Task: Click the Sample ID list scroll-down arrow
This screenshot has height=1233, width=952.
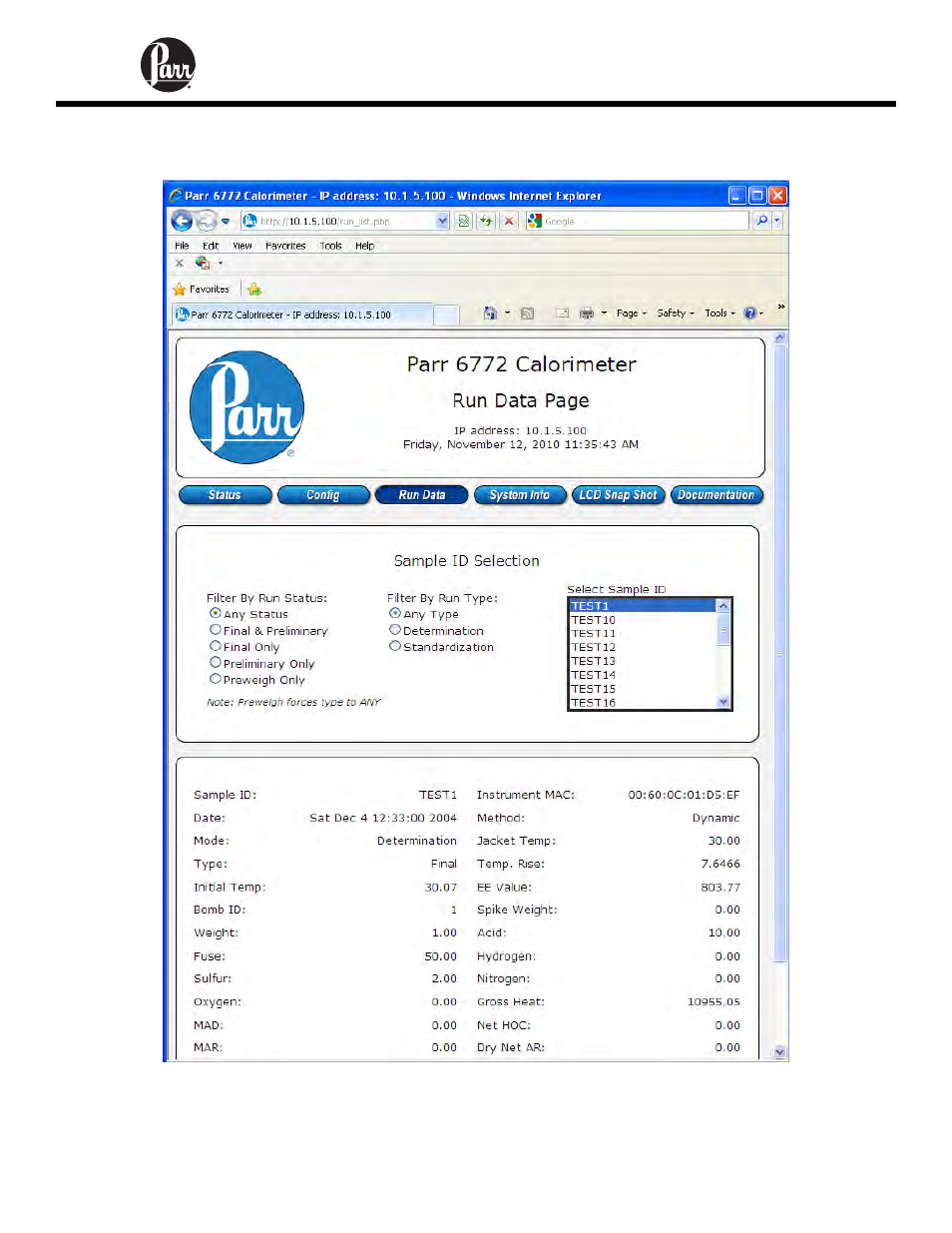Action: [x=723, y=702]
